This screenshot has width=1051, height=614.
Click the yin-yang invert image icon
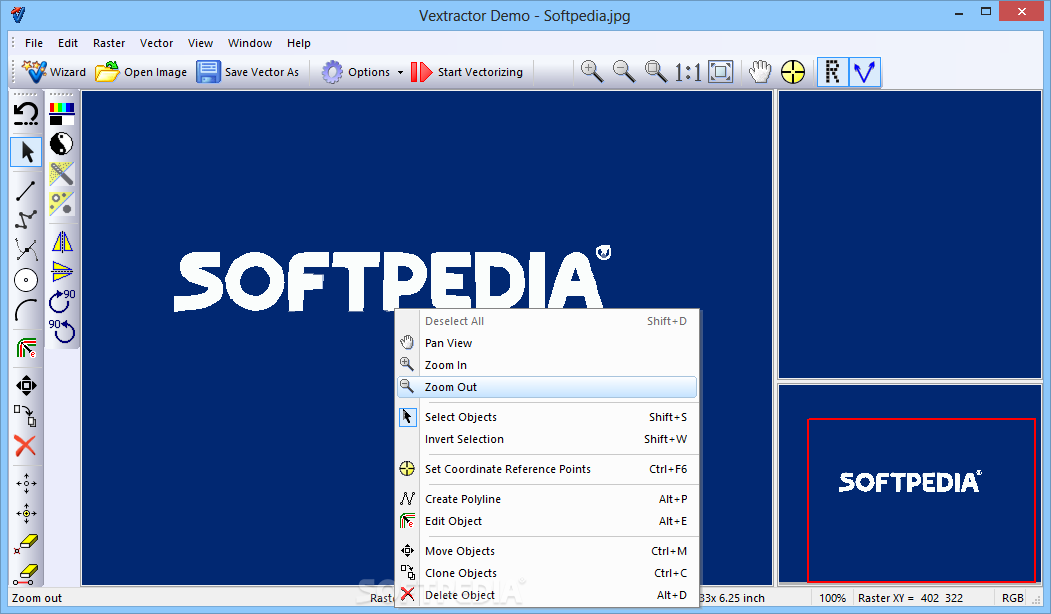[x=62, y=143]
